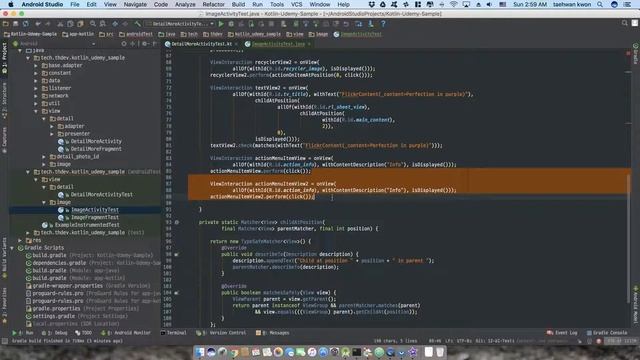This screenshot has height=360, width=640.
Task: Open toolbar Help question mark icon
Action: pyautogui.click(x=383, y=24)
